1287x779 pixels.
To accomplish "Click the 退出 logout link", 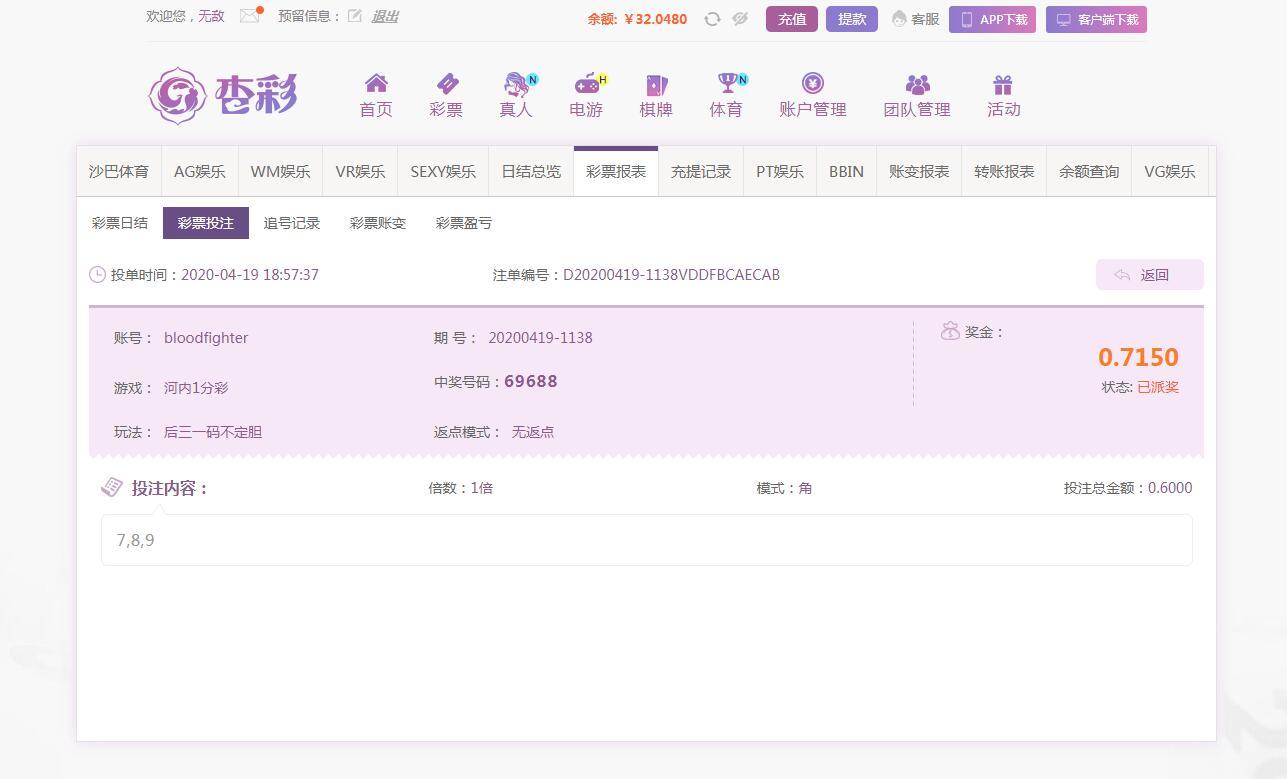I will [385, 16].
